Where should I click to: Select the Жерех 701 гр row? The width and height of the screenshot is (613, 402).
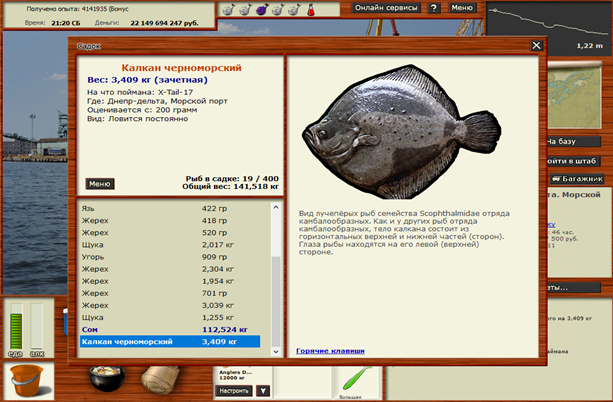click(x=170, y=293)
